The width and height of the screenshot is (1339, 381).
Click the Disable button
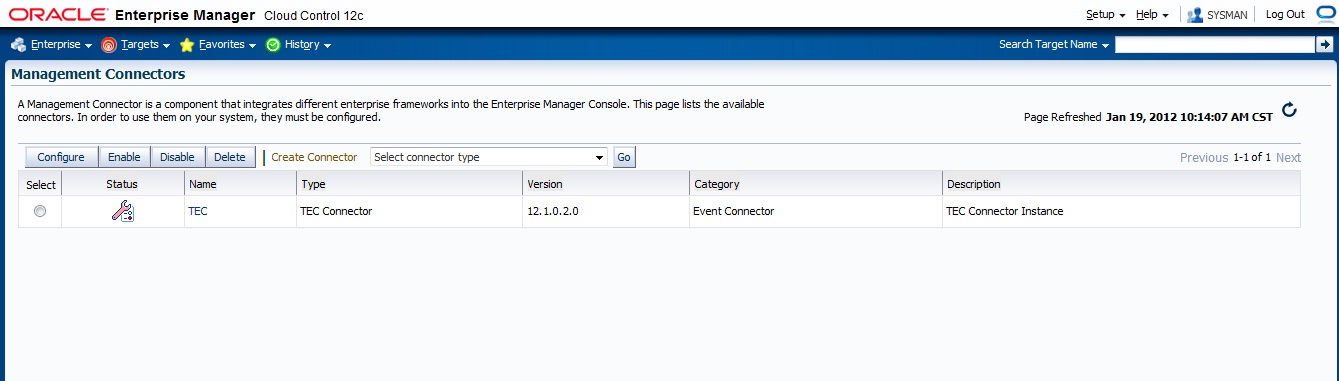(x=177, y=157)
